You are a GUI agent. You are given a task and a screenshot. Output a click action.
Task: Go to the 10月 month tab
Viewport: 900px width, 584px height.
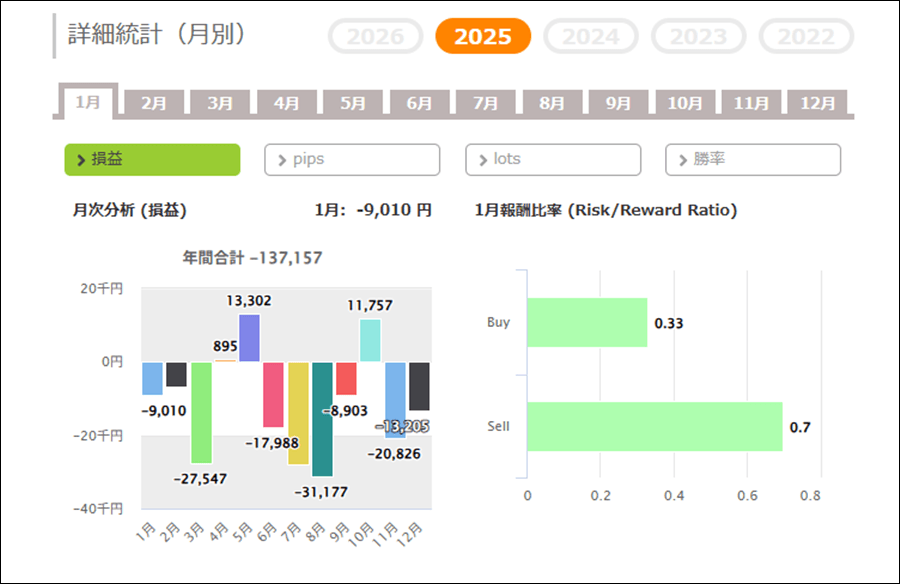pos(684,103)
